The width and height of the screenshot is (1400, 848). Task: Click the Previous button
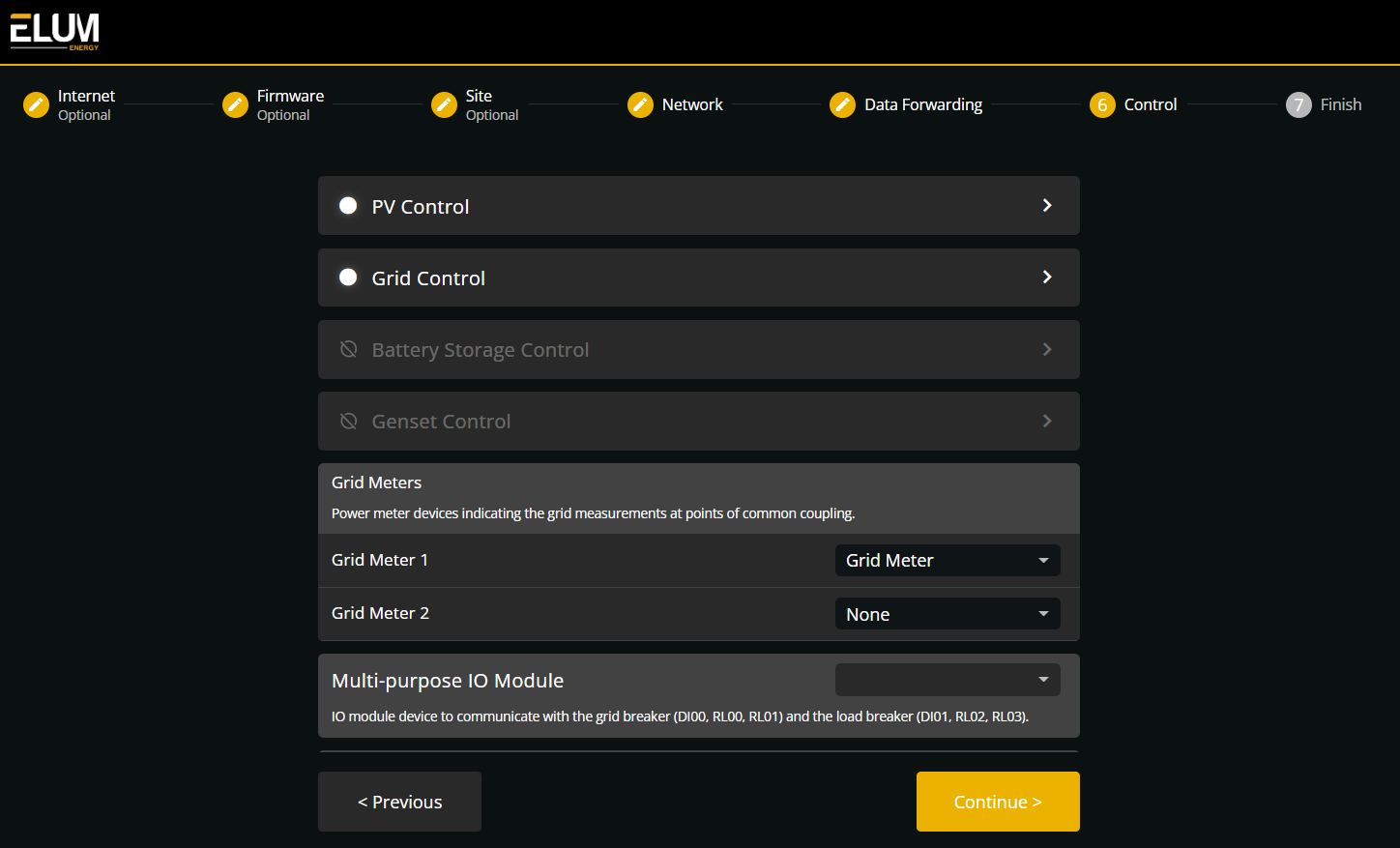(399, 802)
